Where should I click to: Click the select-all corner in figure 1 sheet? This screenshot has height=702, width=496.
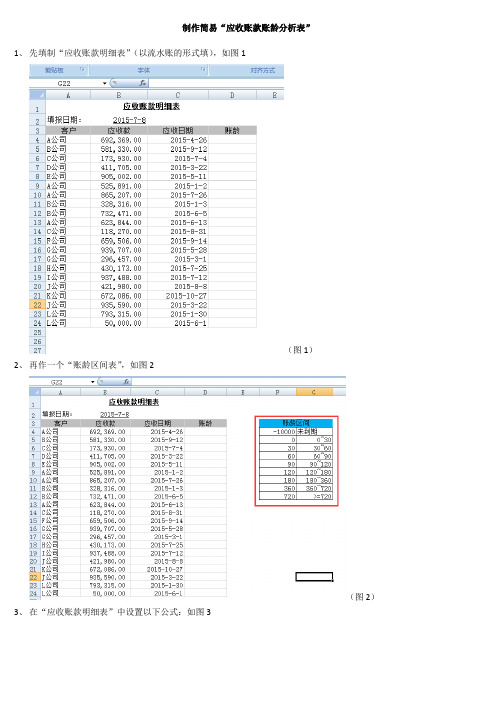click(38, 95)
